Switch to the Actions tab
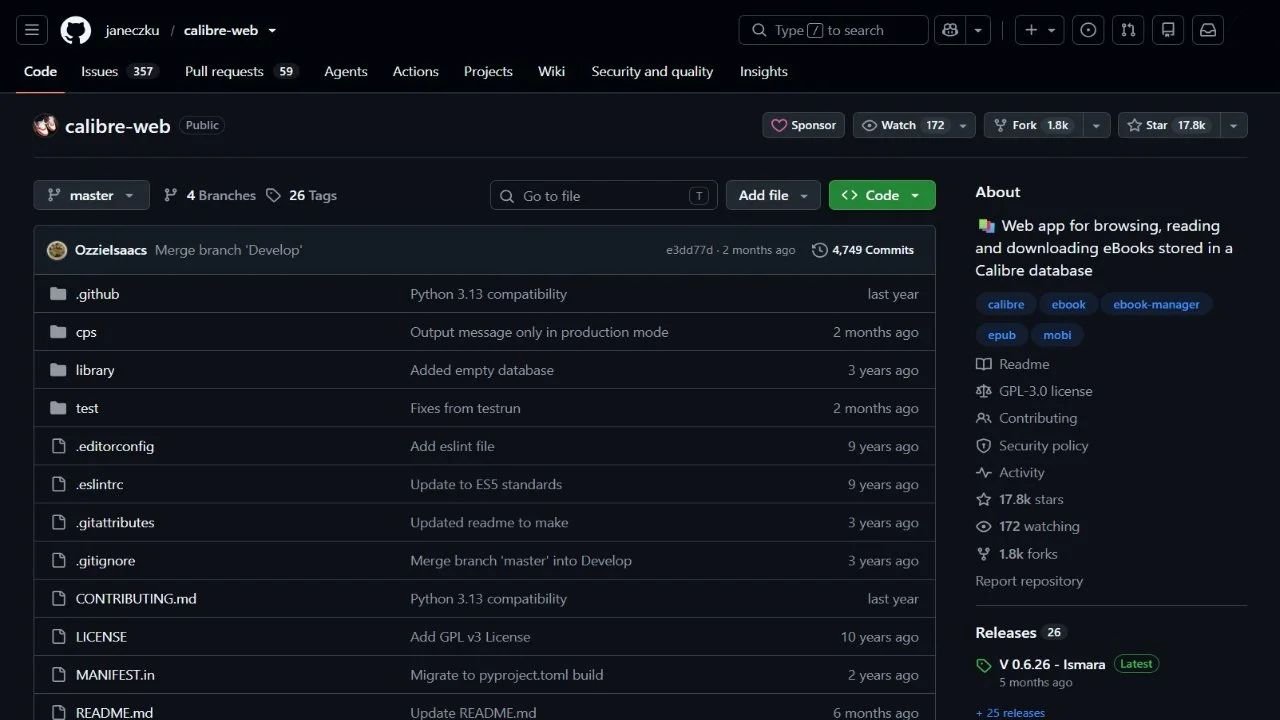The height and width of the screenshot is (720, 1280). tap(416, 72)
